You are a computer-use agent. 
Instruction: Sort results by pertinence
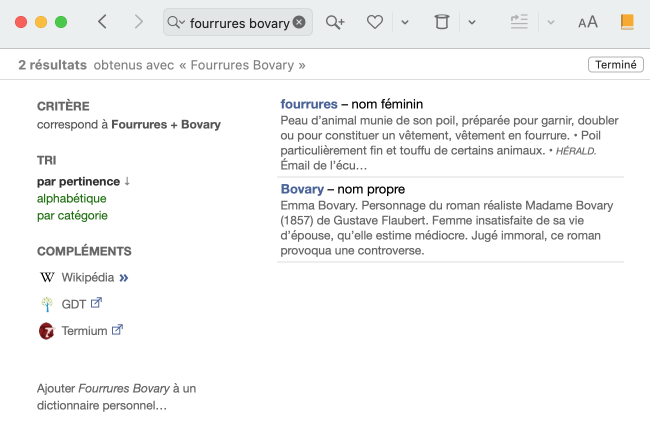click(78, 181)
